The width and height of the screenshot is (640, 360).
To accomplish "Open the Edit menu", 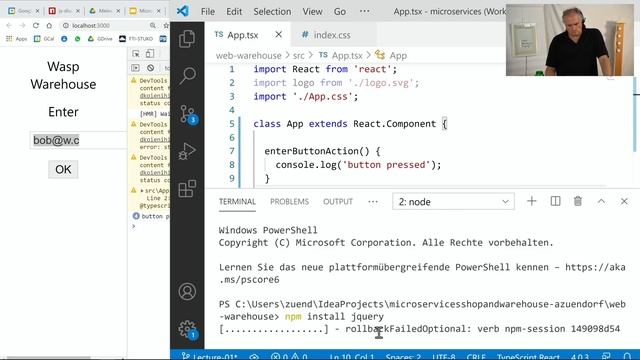I will 234,11.
